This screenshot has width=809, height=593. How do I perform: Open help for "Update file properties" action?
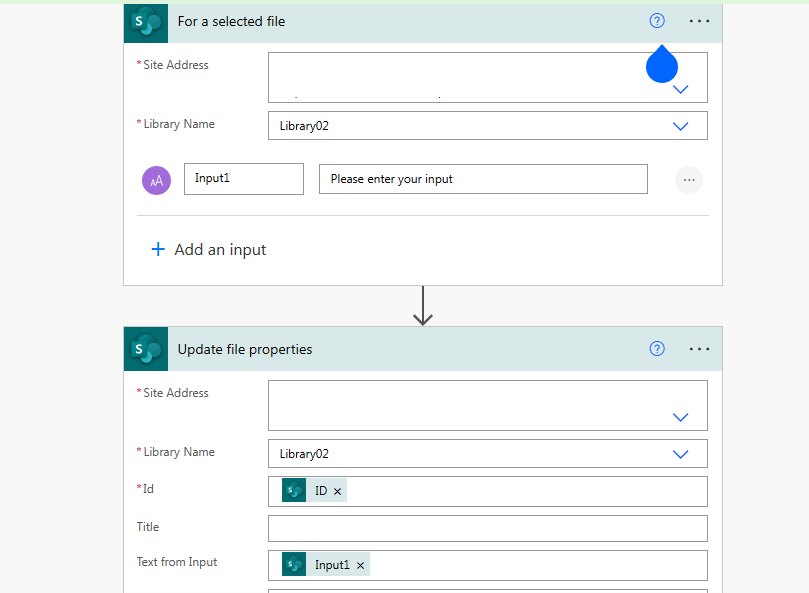pyautogui.click(x=657, y=349)
